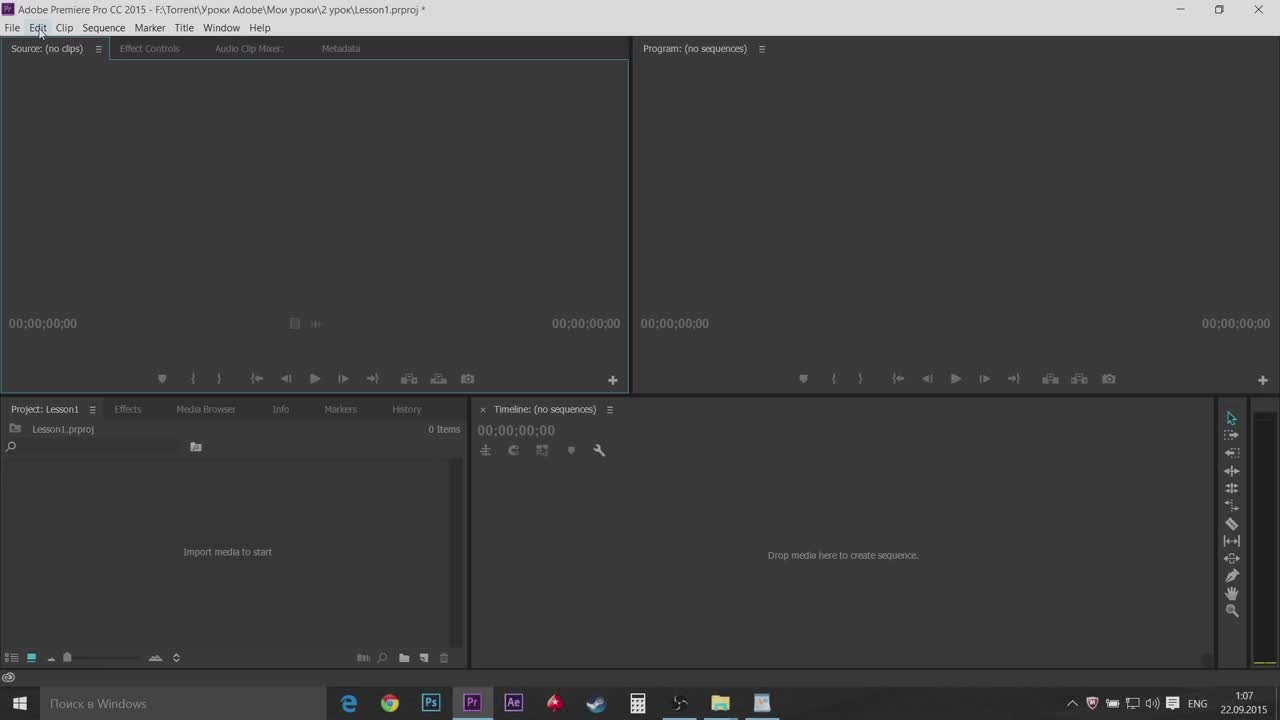Step forward one frame in Source monitor
The height and width of the screenshot is (720, 1280).
[343, 379]
